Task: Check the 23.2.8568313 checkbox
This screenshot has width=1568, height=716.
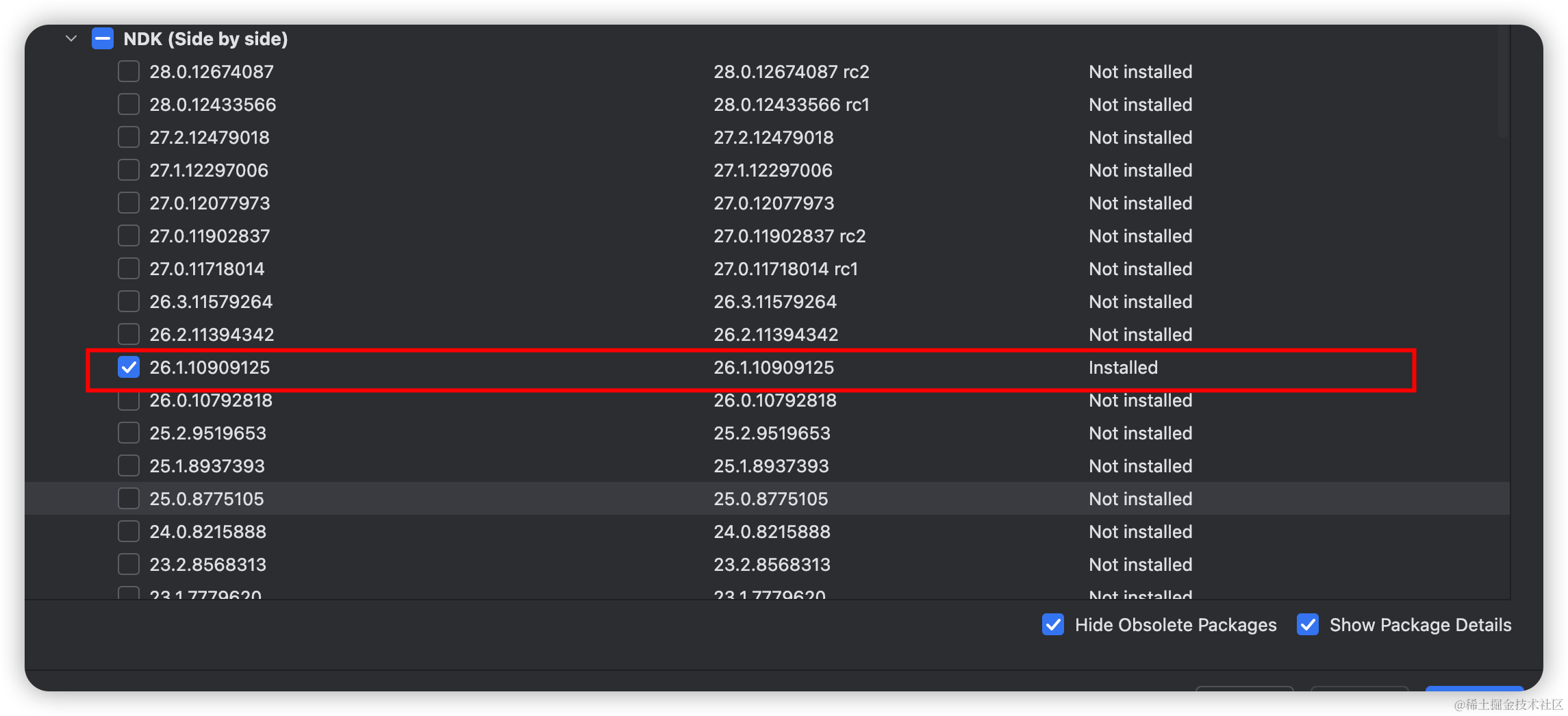Action: pos(129,564)
